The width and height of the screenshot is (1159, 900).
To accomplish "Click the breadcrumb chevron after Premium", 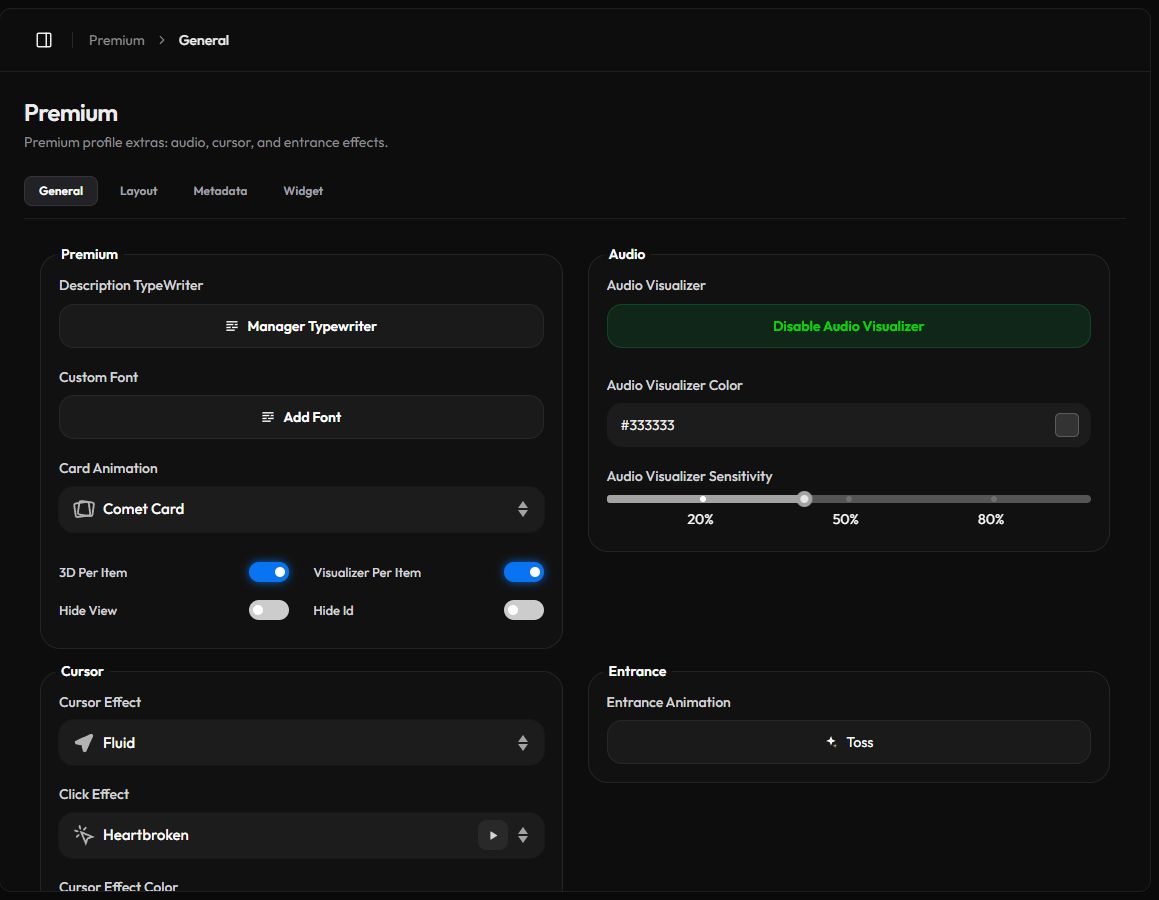I will click(x=161, y=40).
